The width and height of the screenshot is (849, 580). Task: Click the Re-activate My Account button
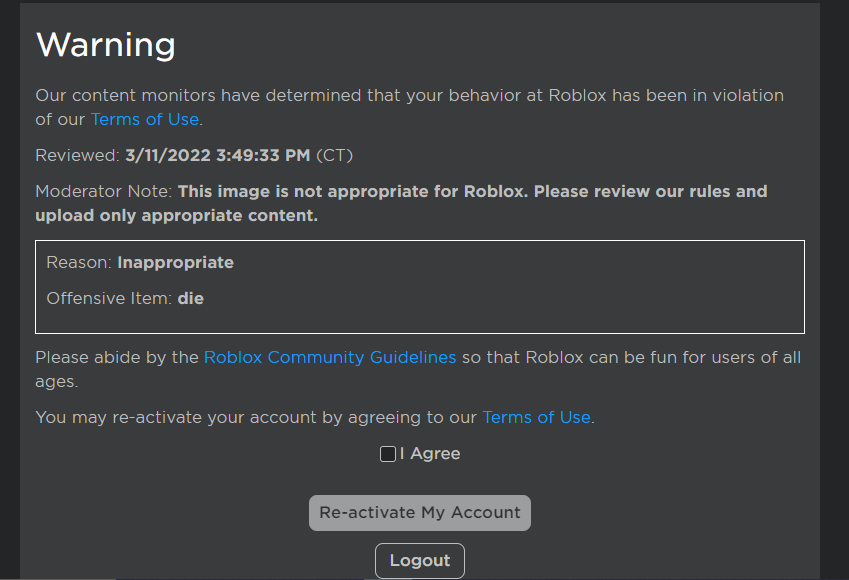420,512
